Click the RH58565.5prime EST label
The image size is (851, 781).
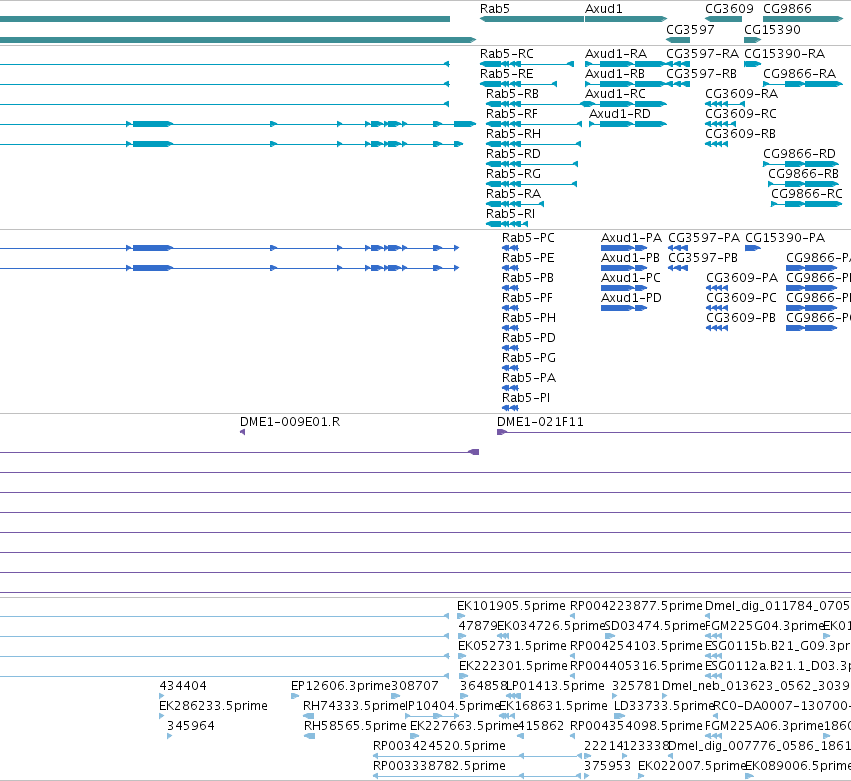pos(355,726)
